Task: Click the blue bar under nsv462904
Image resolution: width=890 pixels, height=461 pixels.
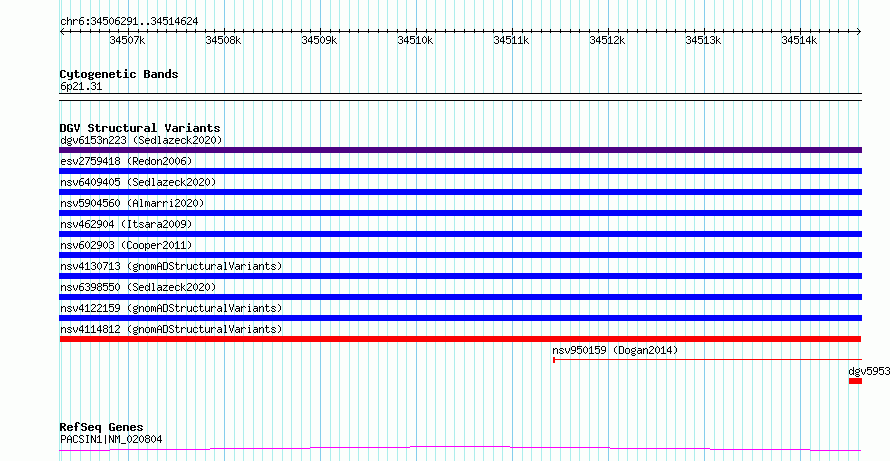Action: pyautogui.click(x=460, y=234)
